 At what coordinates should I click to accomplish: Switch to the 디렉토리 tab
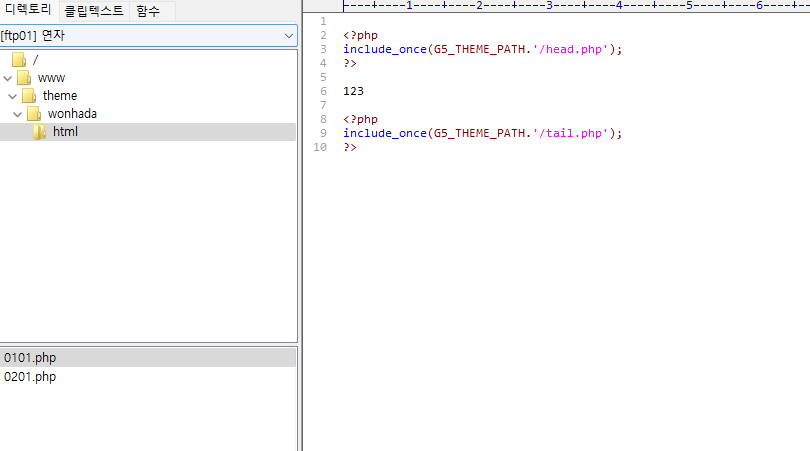tap(28, 11)
